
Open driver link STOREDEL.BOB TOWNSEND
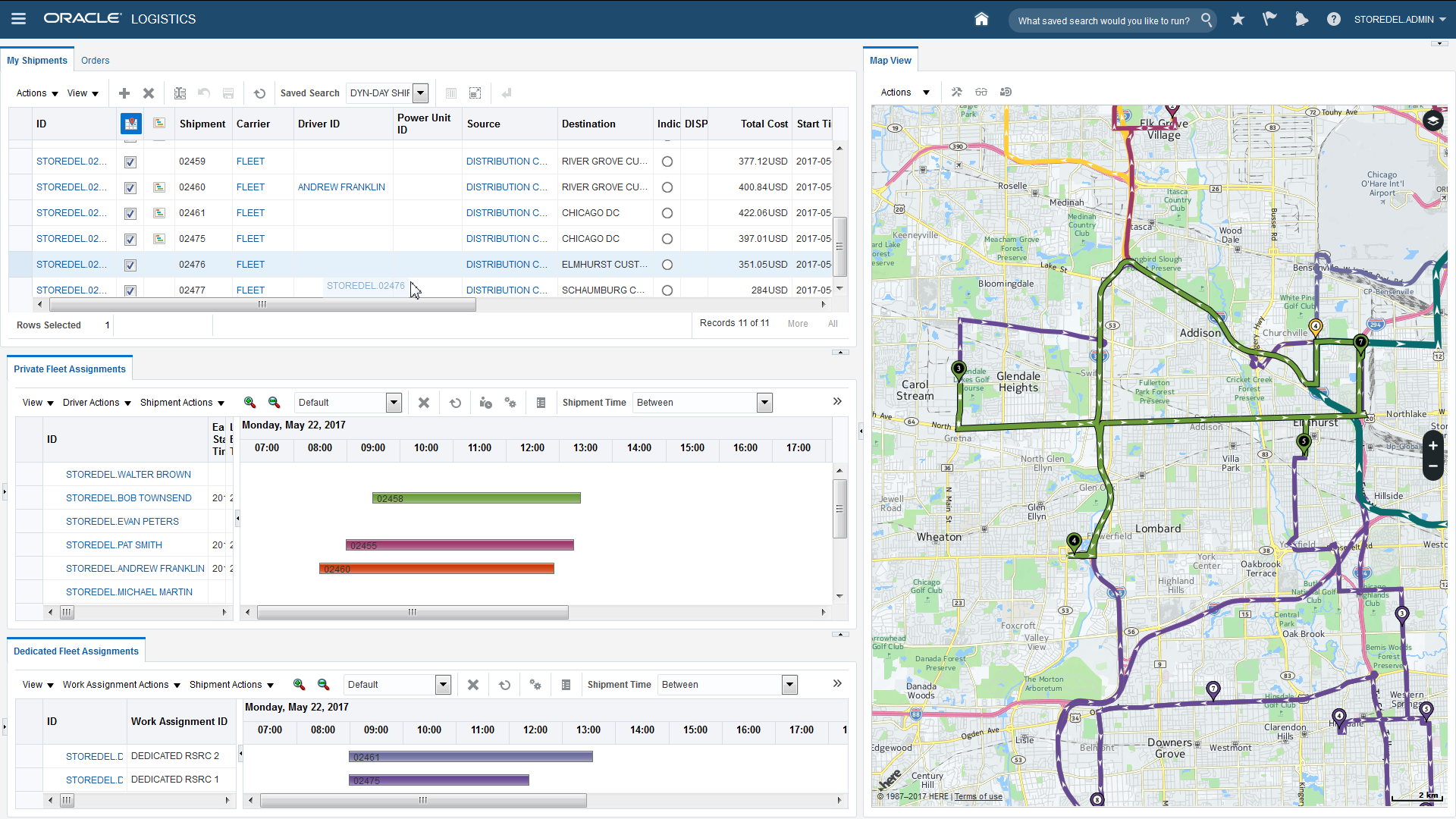(x=128, y=498)
